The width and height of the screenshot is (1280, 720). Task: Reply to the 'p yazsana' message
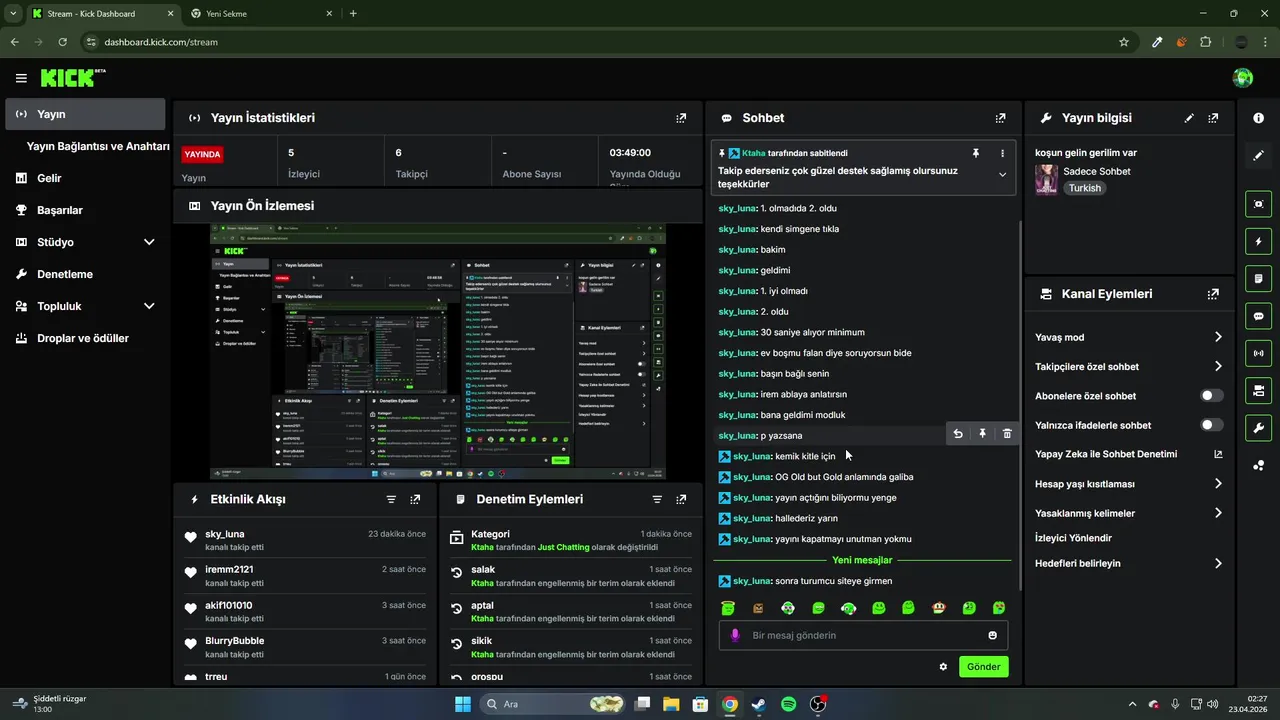pos(958,434)
